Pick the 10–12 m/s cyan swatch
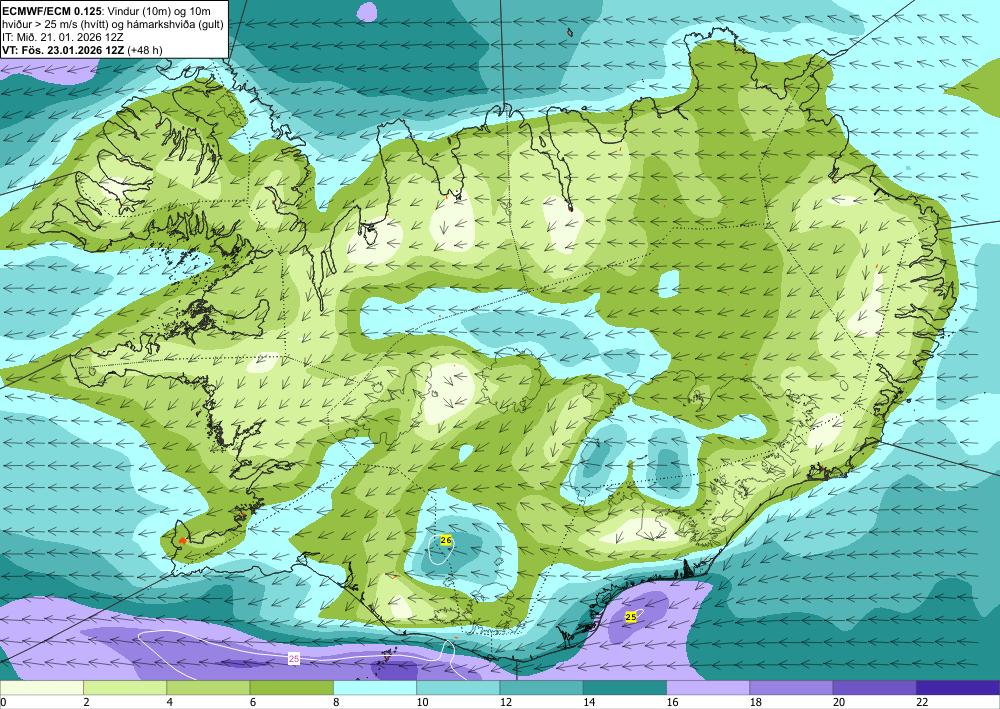1000x709 pixels. click(x=458, y=688)
